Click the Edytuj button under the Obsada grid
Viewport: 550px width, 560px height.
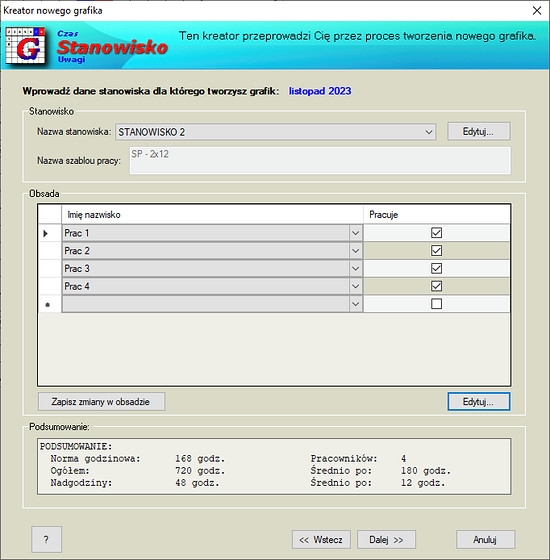[x=479, y=402]
